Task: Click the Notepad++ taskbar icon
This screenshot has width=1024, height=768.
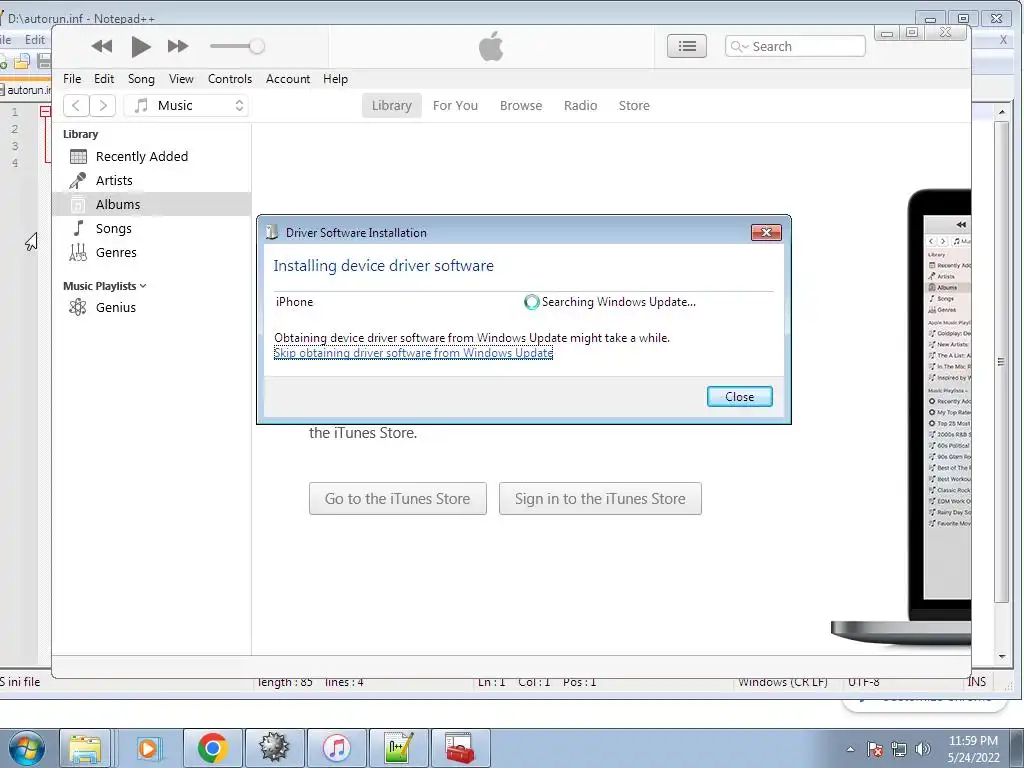Action: 398,748
